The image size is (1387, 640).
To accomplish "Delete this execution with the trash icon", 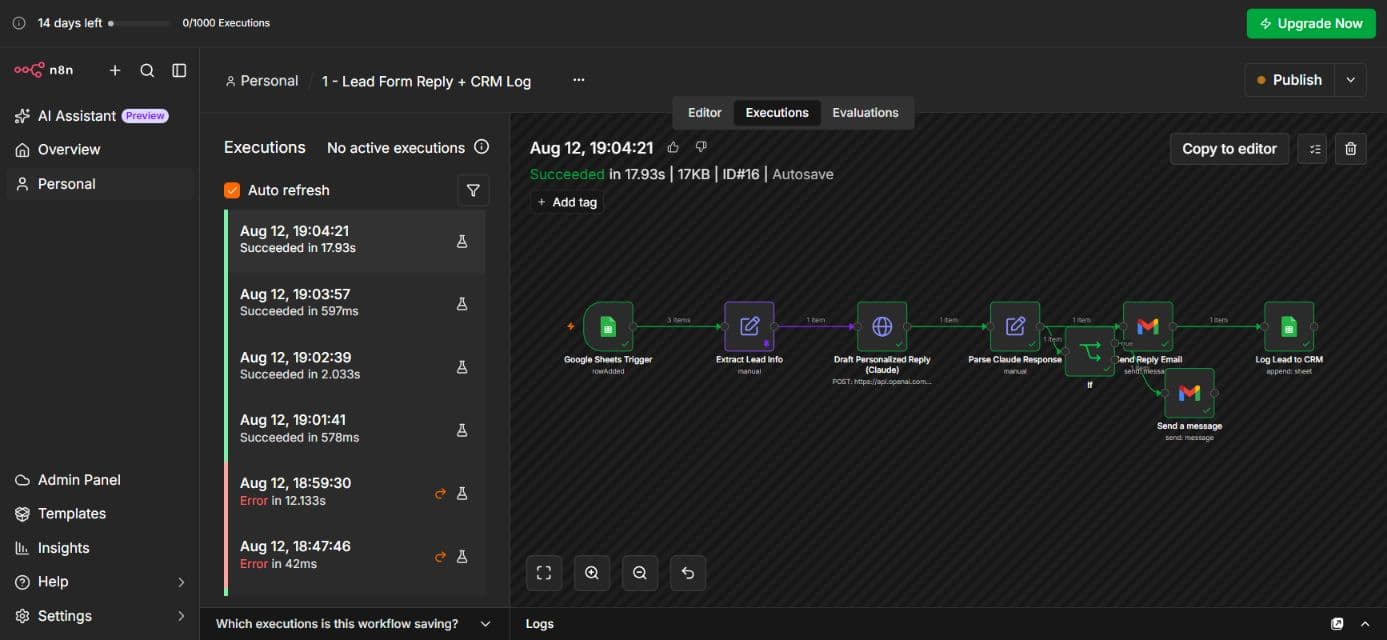I will (x=1351, y=149).
